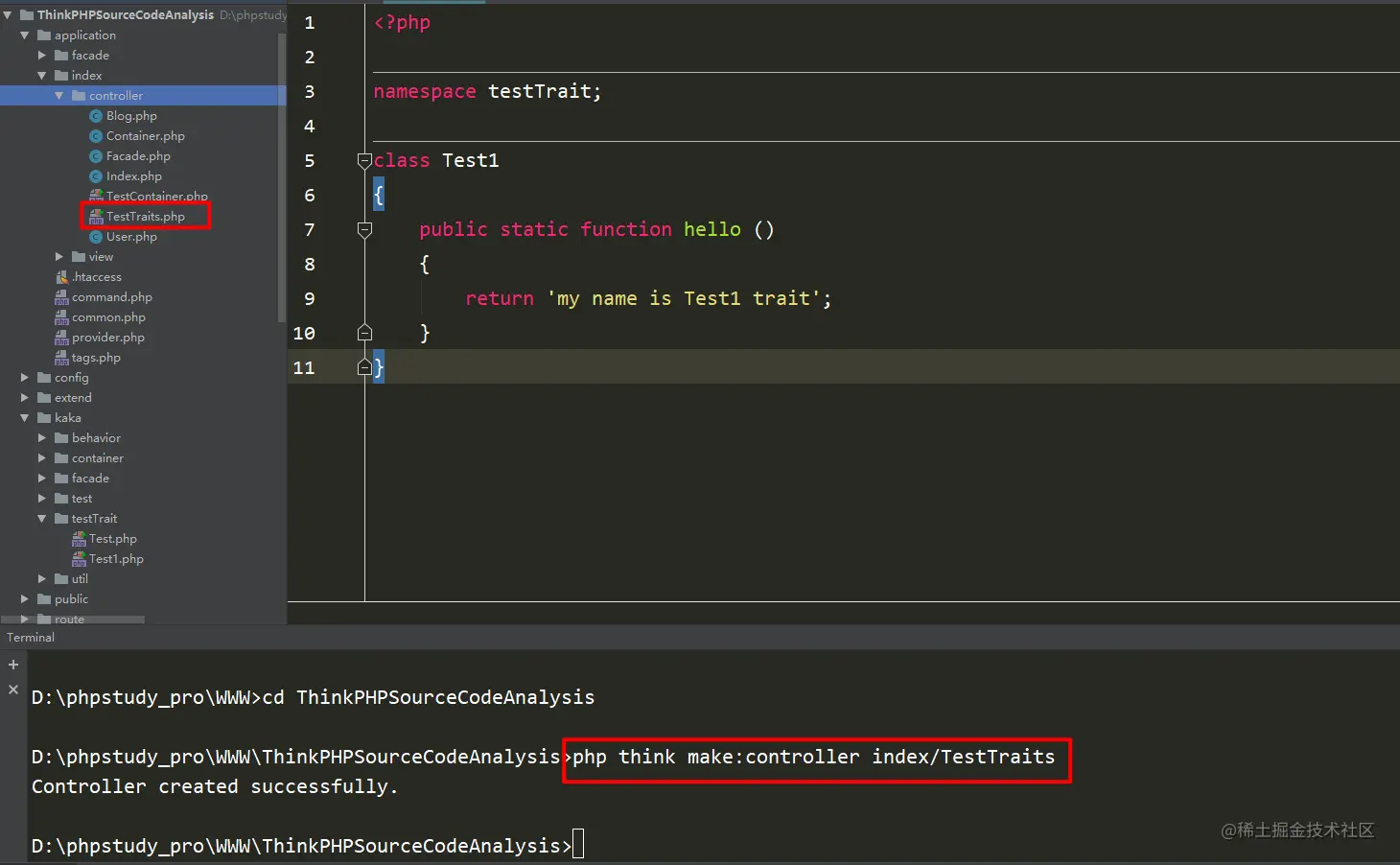The height and width of the screenshot is (865, 1400).
Task: Expand the util folder arrow
Action: click(42, 579)
